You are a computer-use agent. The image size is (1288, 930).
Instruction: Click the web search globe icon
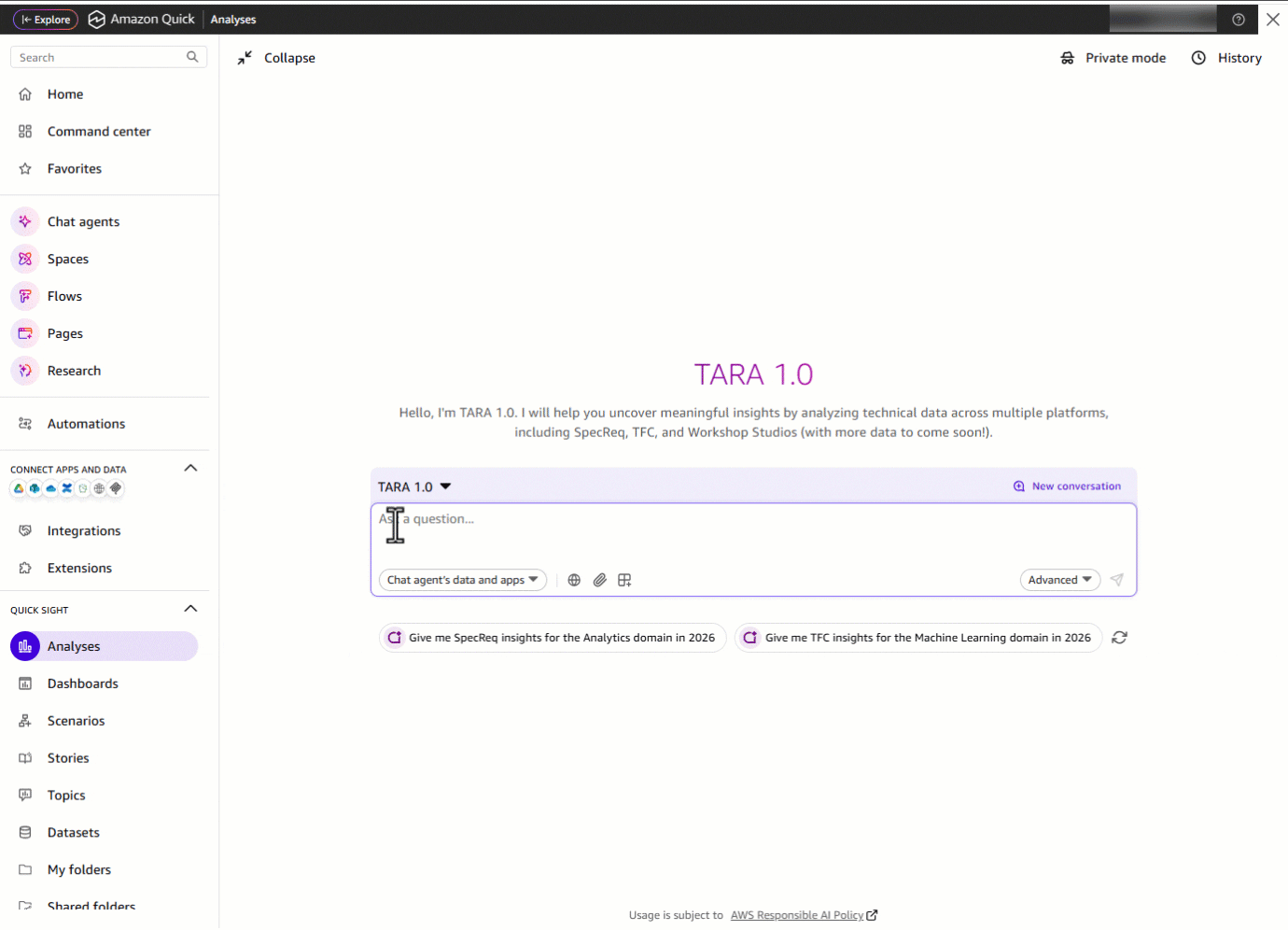[574, 580]
